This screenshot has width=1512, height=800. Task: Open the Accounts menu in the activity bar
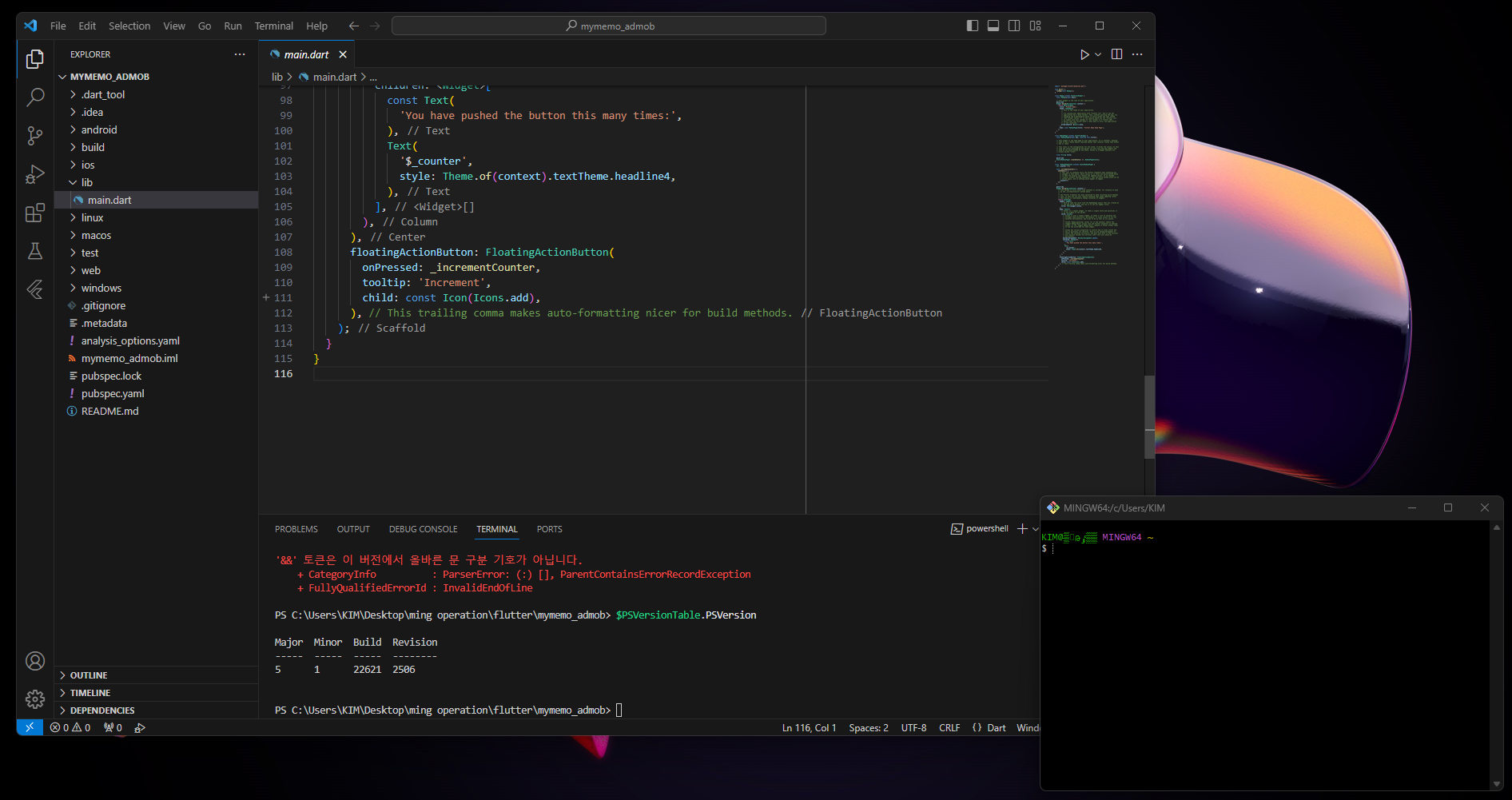[35, 661]
